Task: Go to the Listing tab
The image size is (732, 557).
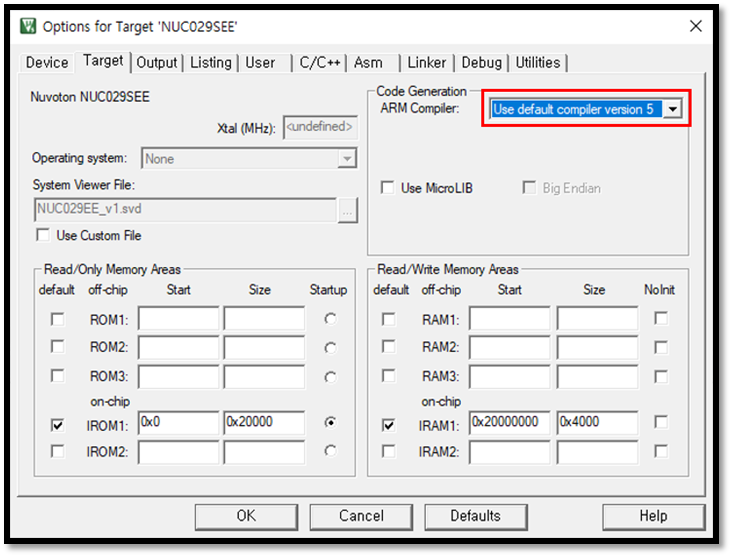Action: [x=211, y=63]
